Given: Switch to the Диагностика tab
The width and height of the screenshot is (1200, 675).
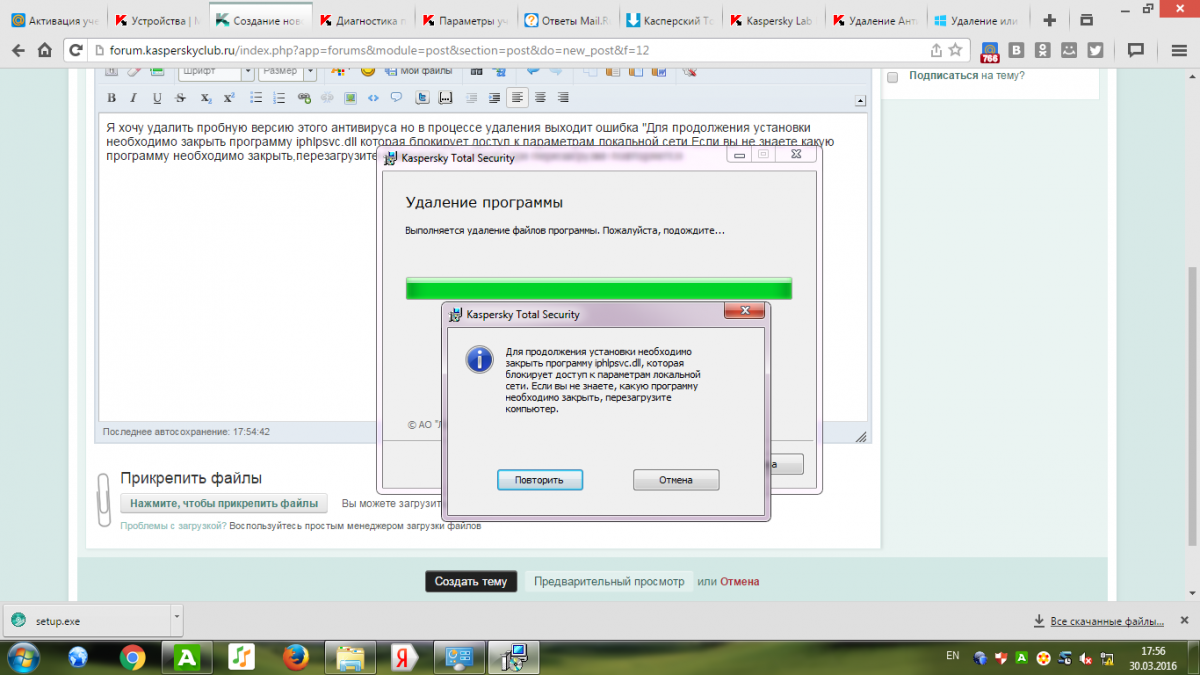Looking at the screenshot, I should click(365, 20).
